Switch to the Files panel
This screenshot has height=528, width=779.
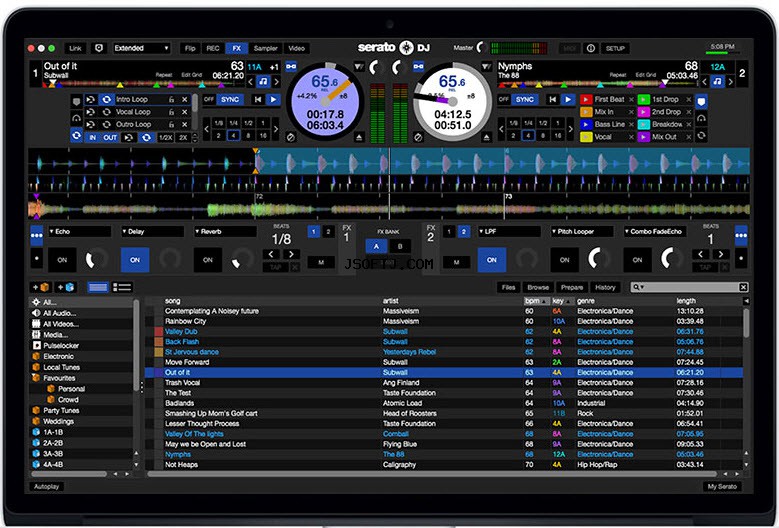tap(508, 287)
